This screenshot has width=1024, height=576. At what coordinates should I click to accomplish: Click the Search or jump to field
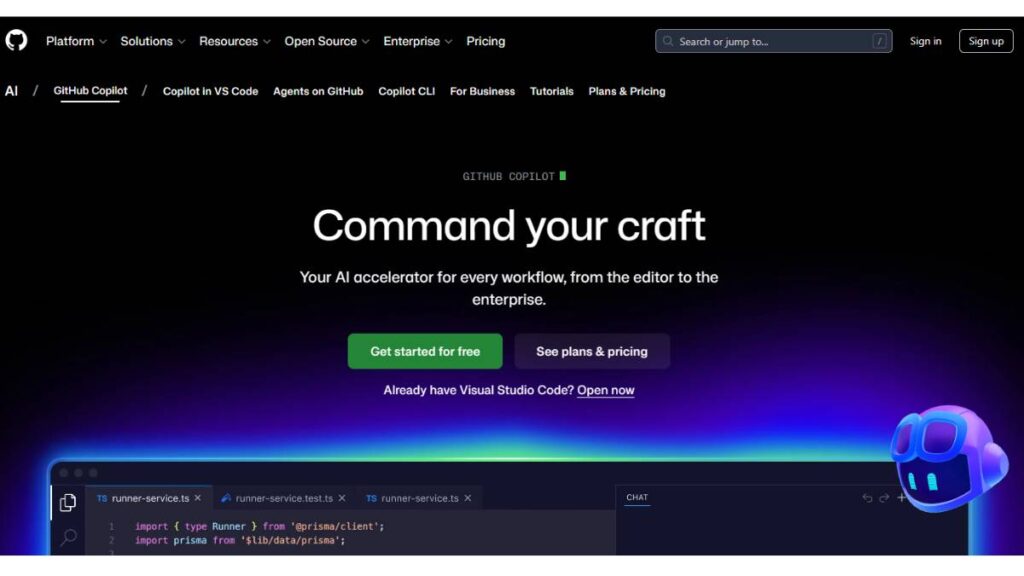[x=770, y=40]
